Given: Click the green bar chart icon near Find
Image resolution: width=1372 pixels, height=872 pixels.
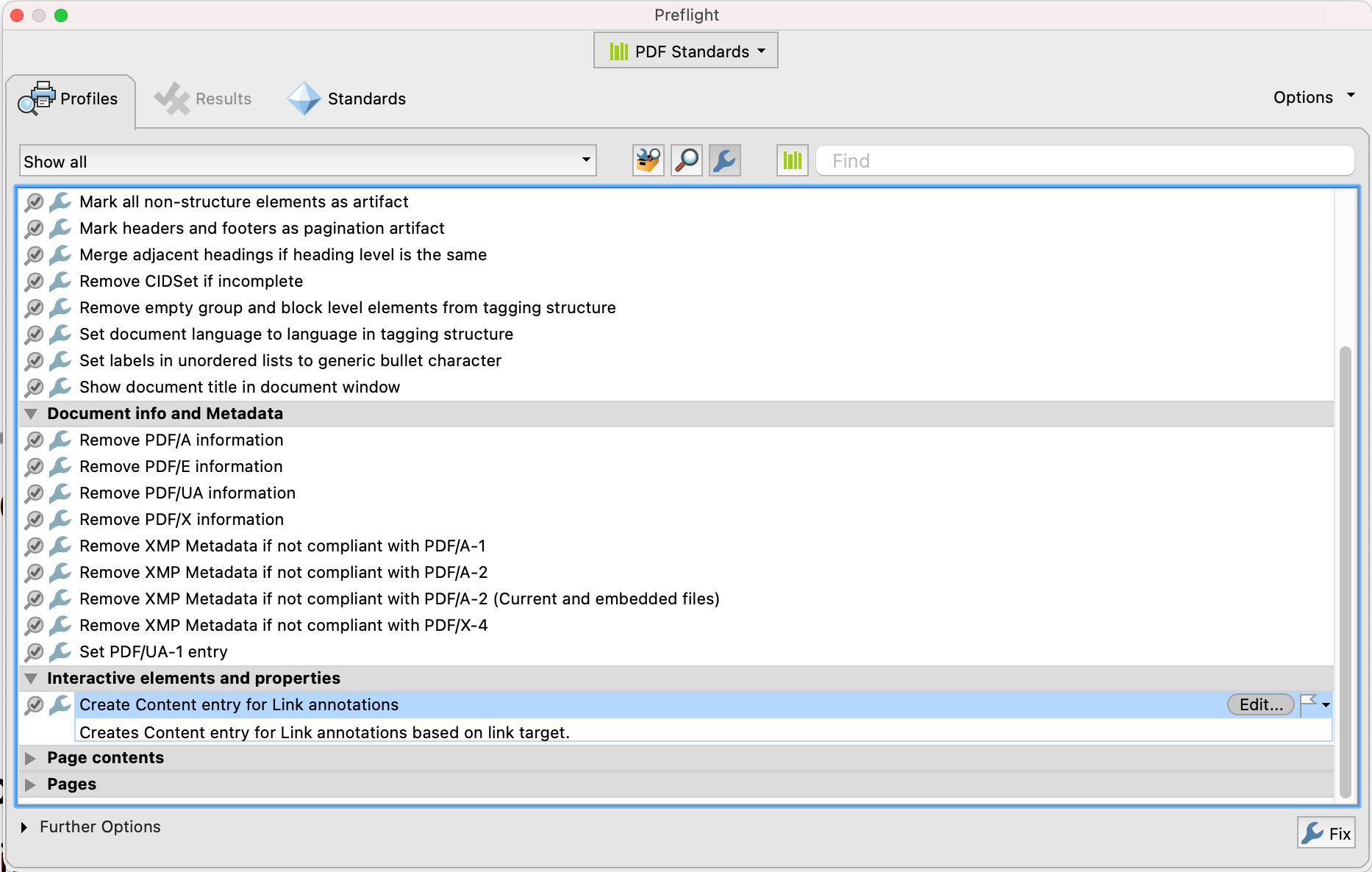Looking at the screenshot, I should tap(792, 160).
